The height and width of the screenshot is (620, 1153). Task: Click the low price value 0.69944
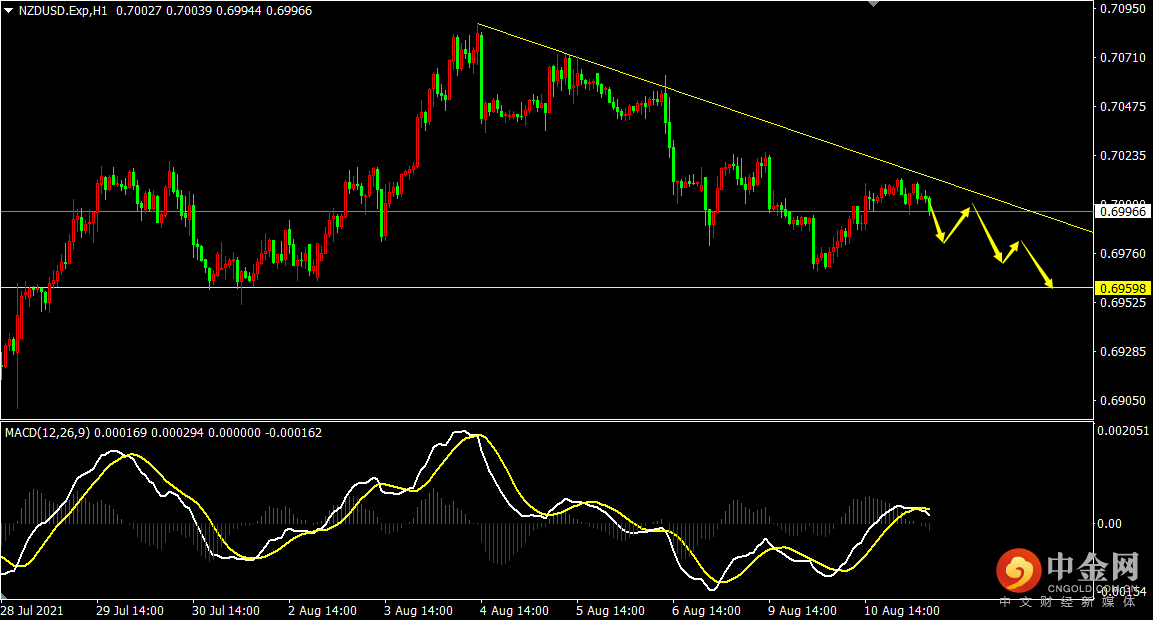[239, 11]
